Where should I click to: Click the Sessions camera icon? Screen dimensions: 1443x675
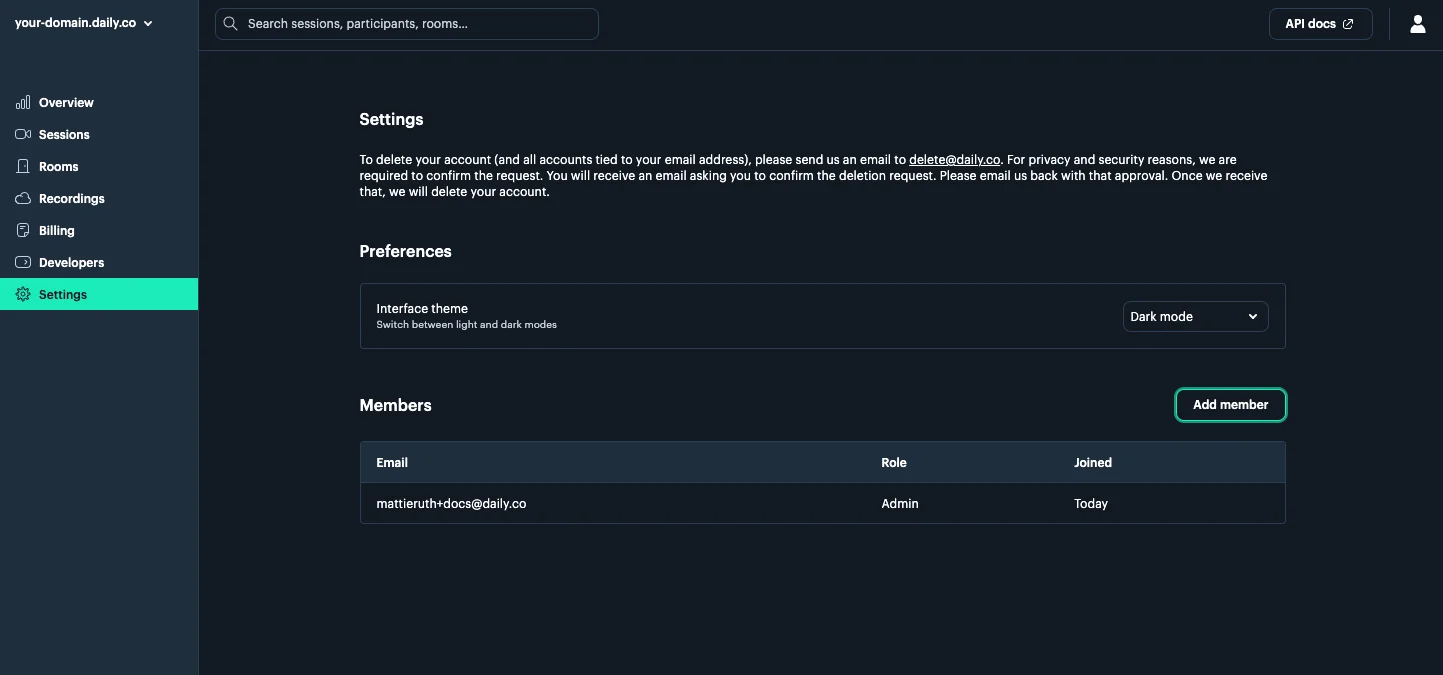tap(23, 134)
